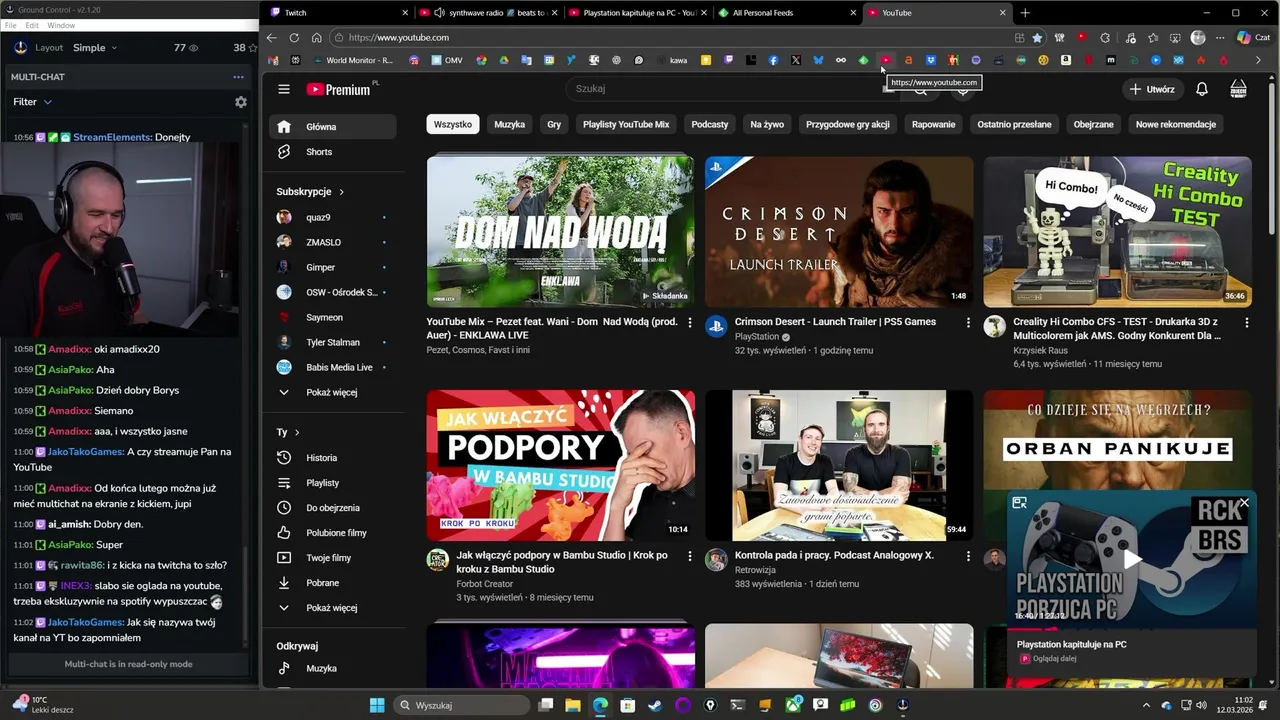The image size is (1280, 720).
Task: Select the Gry filter chip
Action: [554, 125]
